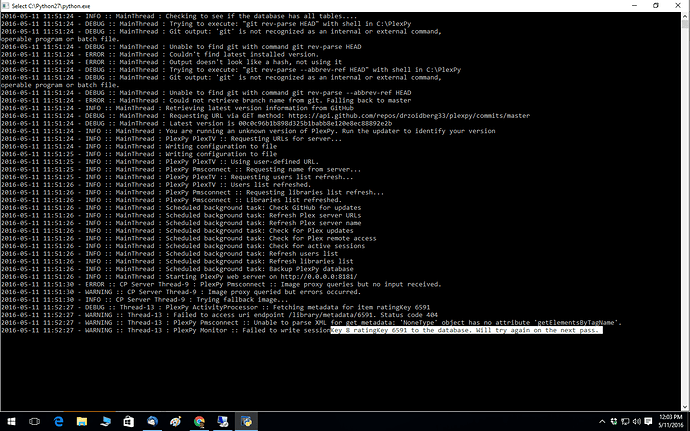Click the 'Users list refreshed.' line
Viewport: 690px width, 431px height.
tap(156, 185)
